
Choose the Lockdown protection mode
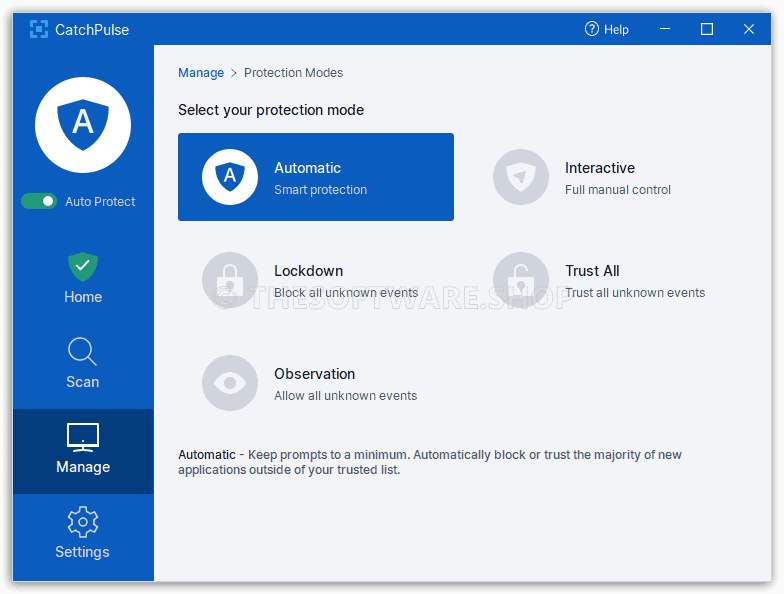click(x=316, y=280)
